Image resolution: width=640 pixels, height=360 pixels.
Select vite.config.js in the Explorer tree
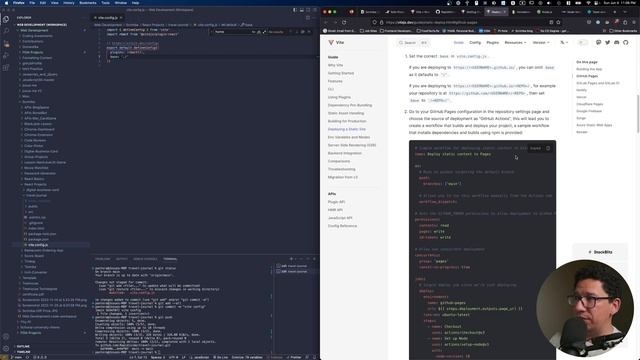pos(38,245)
